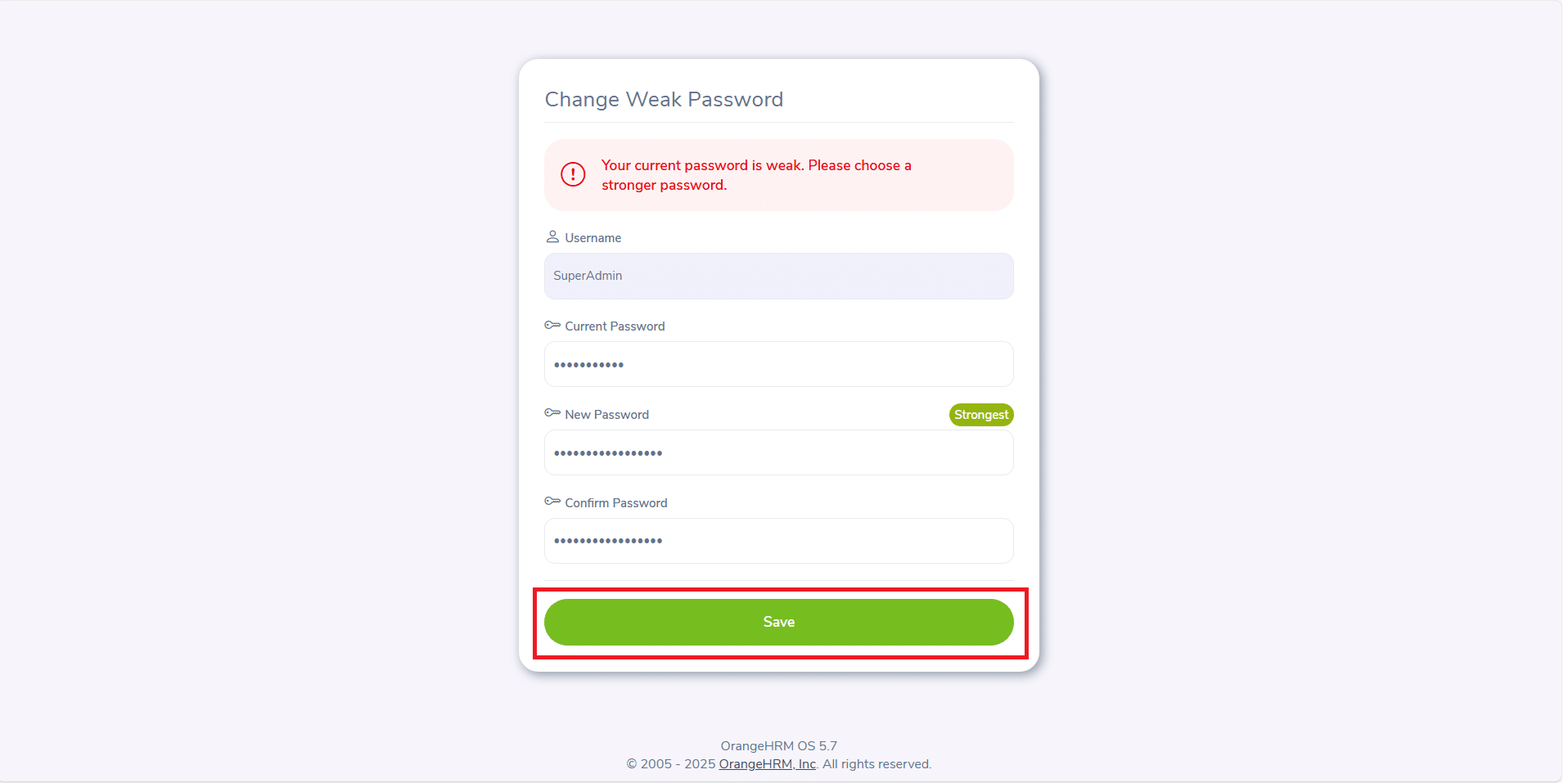Image resolution: width=1568 pixels, height=783 pixels.
Task: Click the Change Weak Password heading
Action: click(664, 100)
